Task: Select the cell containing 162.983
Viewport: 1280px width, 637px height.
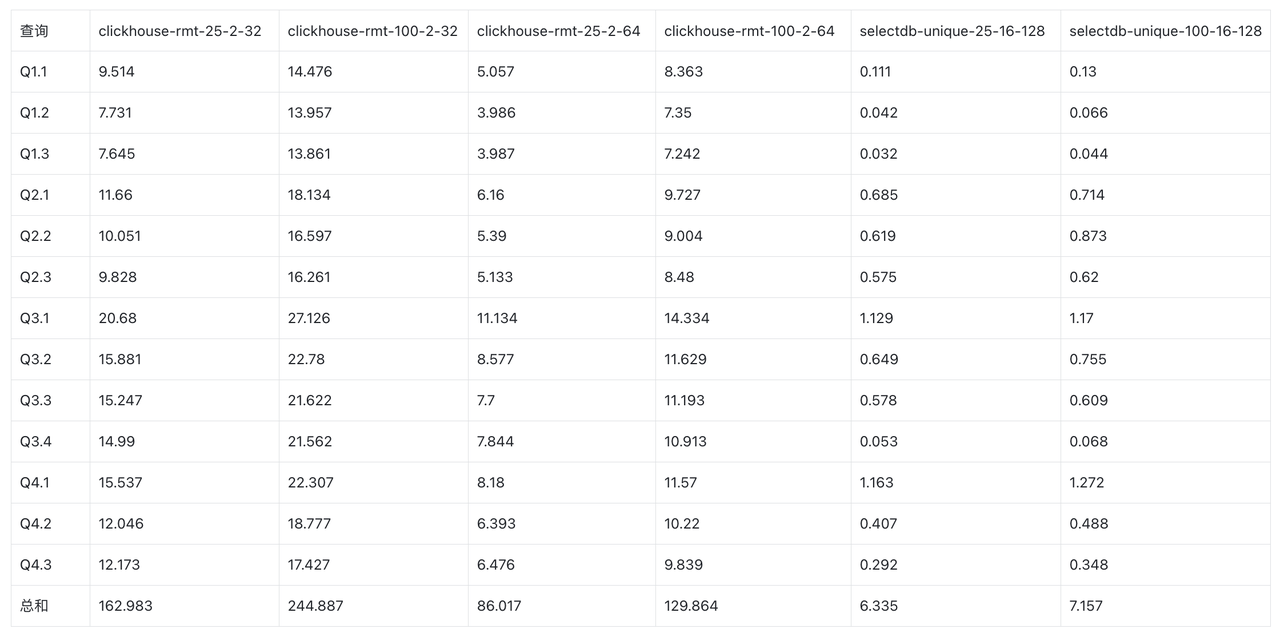Action: [126, 606]
